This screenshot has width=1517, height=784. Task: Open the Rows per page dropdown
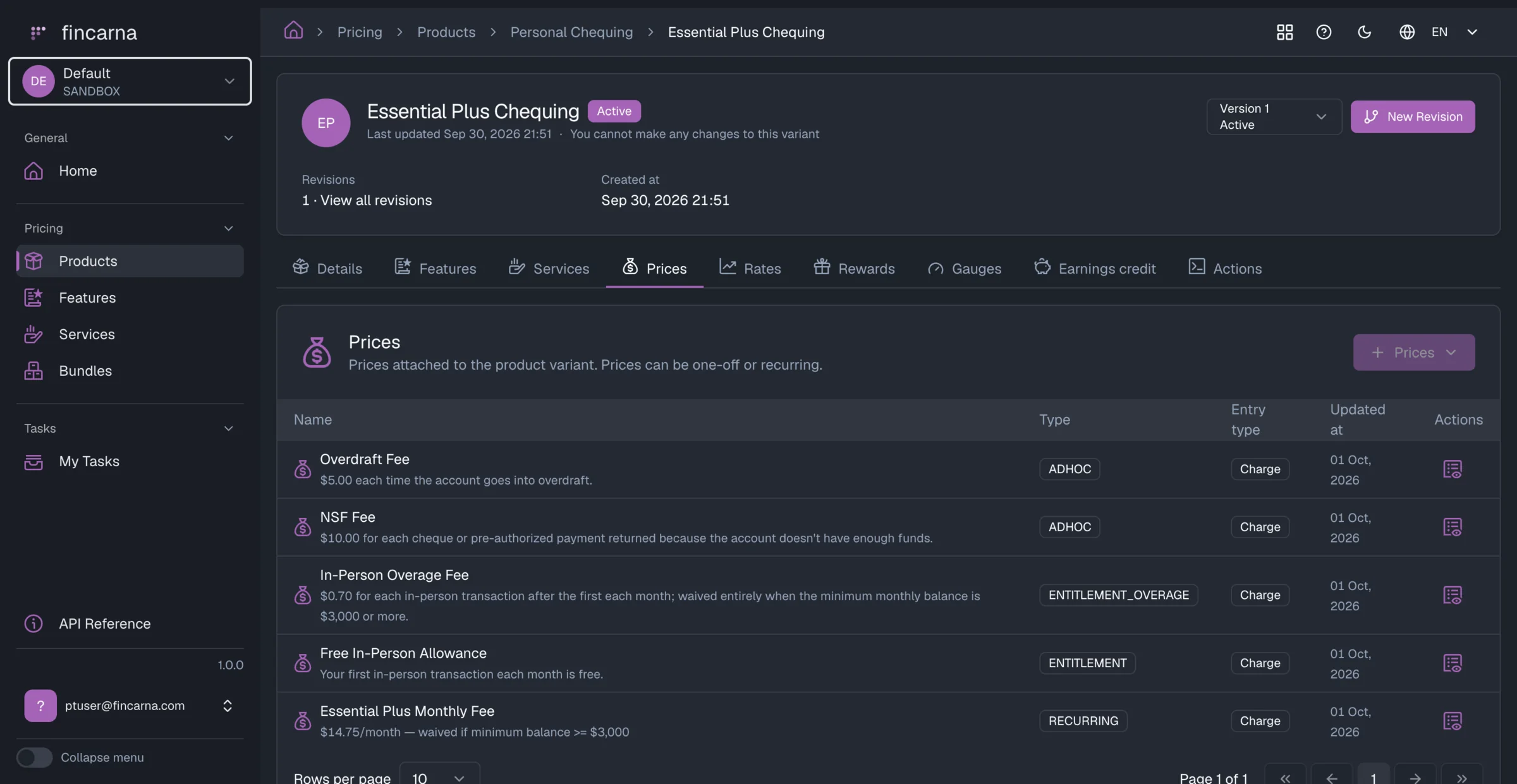pyautogui.click(x=439, y=777)
